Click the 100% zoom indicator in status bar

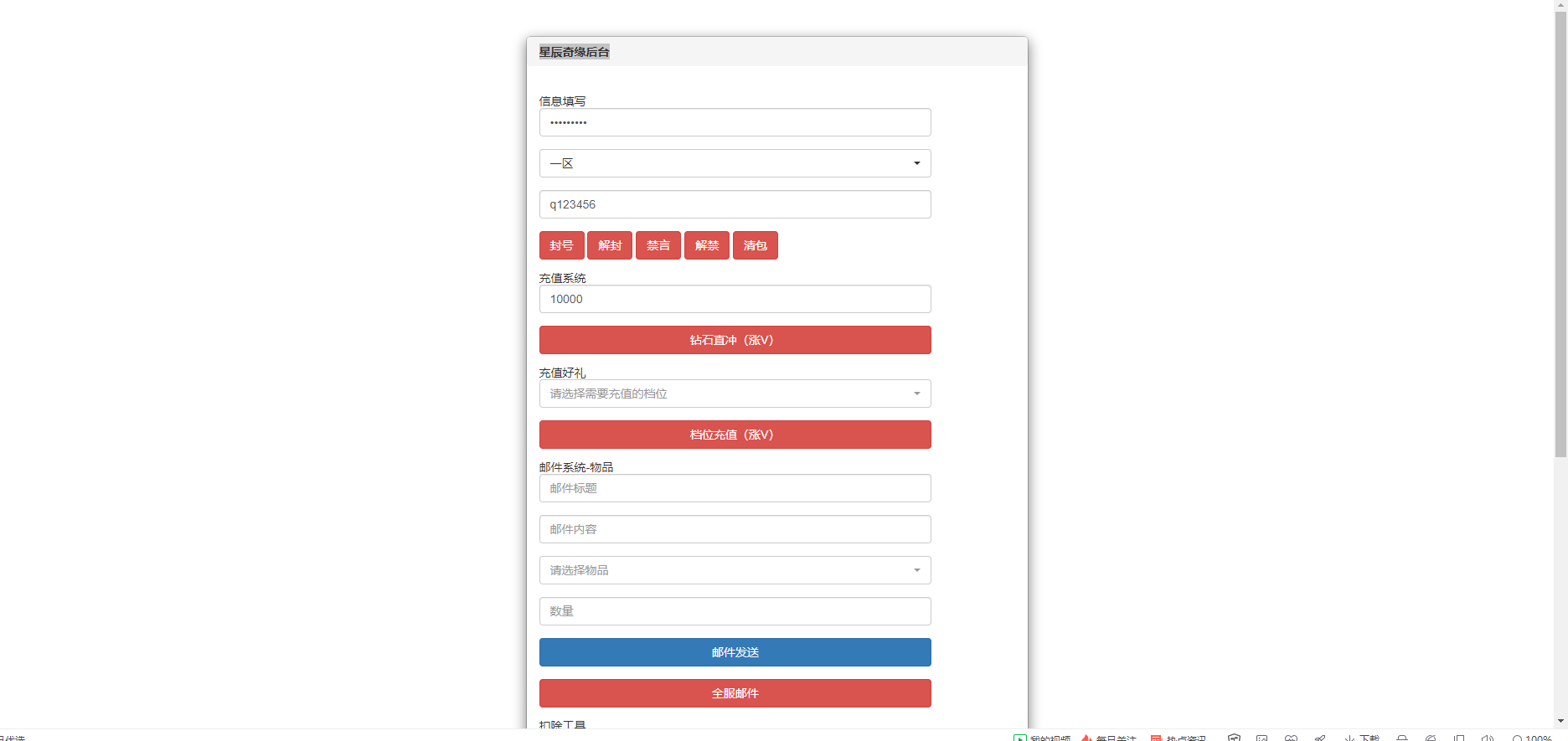[x=1532, y=738]
